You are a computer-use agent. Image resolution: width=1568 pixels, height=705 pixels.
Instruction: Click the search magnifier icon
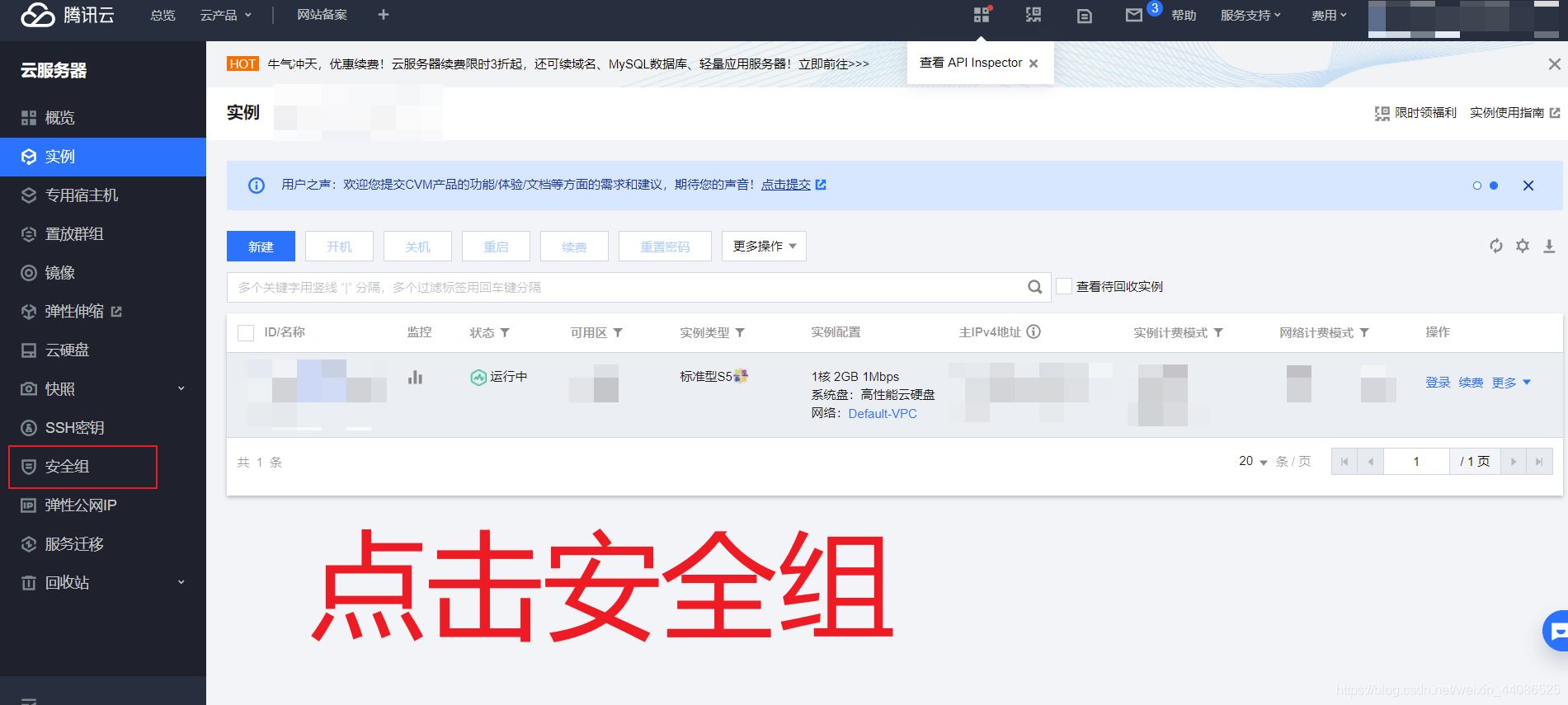(x=1034, y=287)
